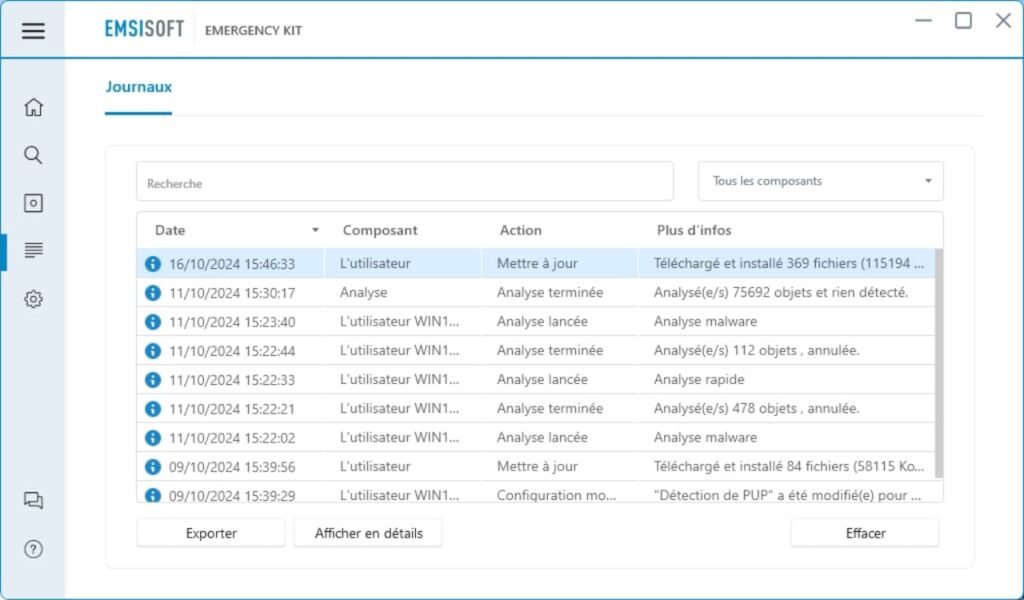The width and height of the screenshot is (1024, 600).
Task: Open the Settings gear icon
Action: (33, 299)
